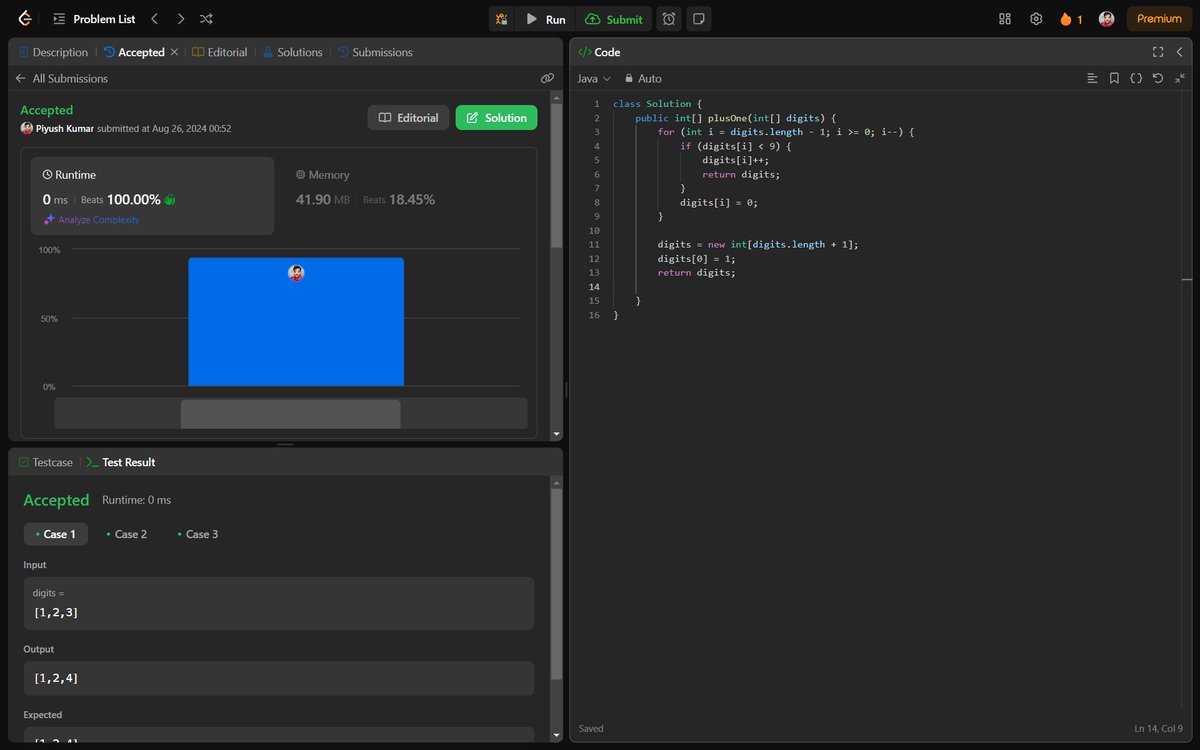Click the Saved status text
The width and height of the screenshot is (1200, 750).
(x=591, y=728)
